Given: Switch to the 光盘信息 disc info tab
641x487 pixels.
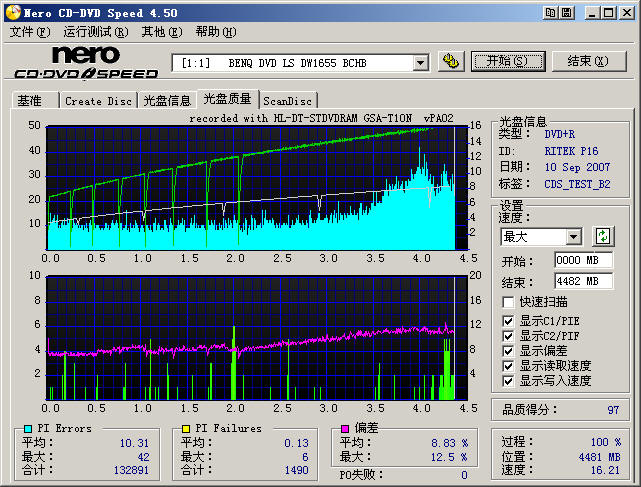Looking at the screenshot, I should (167, 101).
